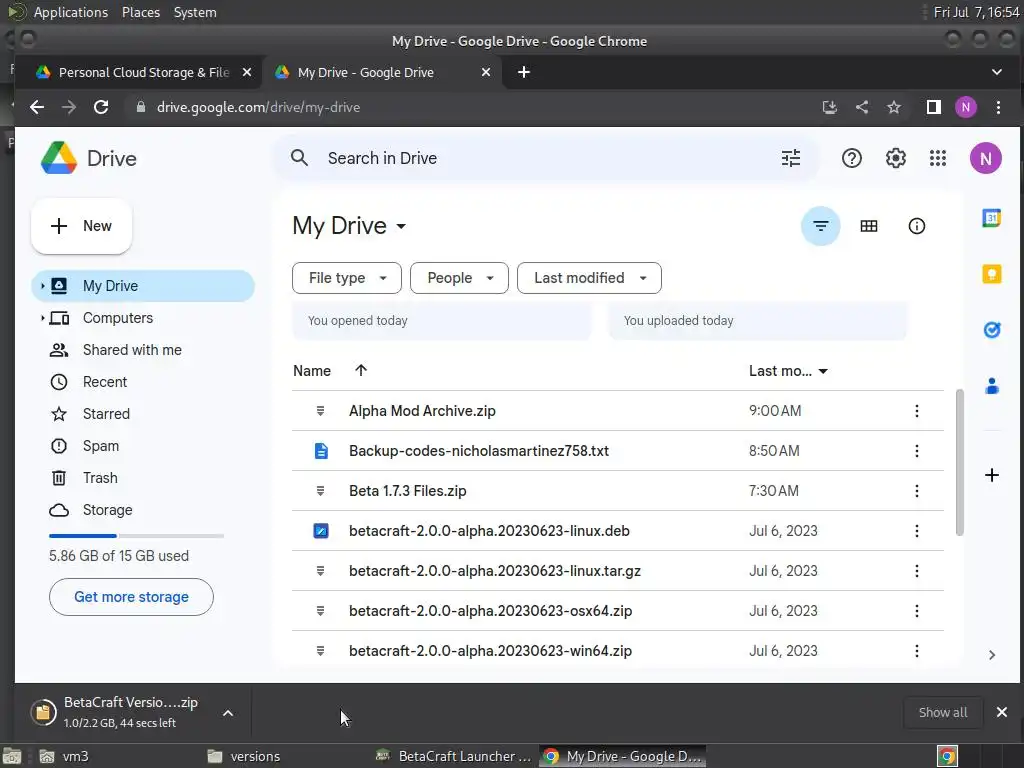Viewport: 1024px width, 768px height.
Task: Select the You opened today chip
Action: click(x=441, y=321)
